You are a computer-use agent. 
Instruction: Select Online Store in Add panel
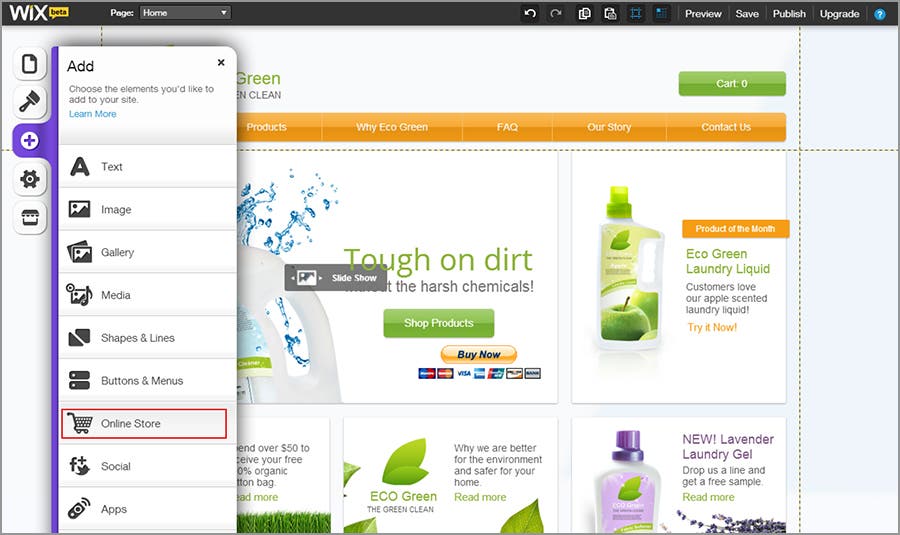[x=144, y=424]
